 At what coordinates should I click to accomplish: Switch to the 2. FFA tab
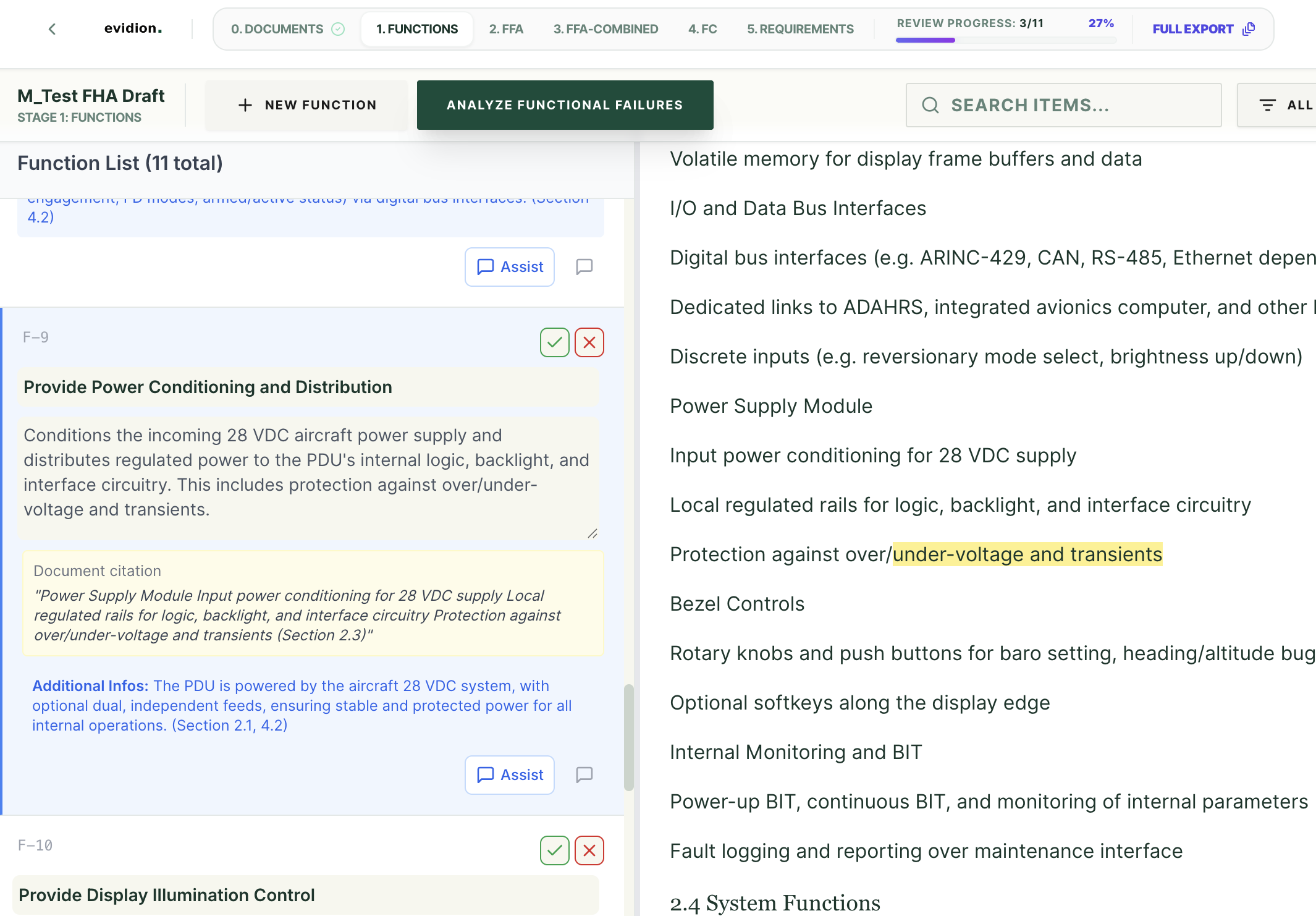[506, 29]
